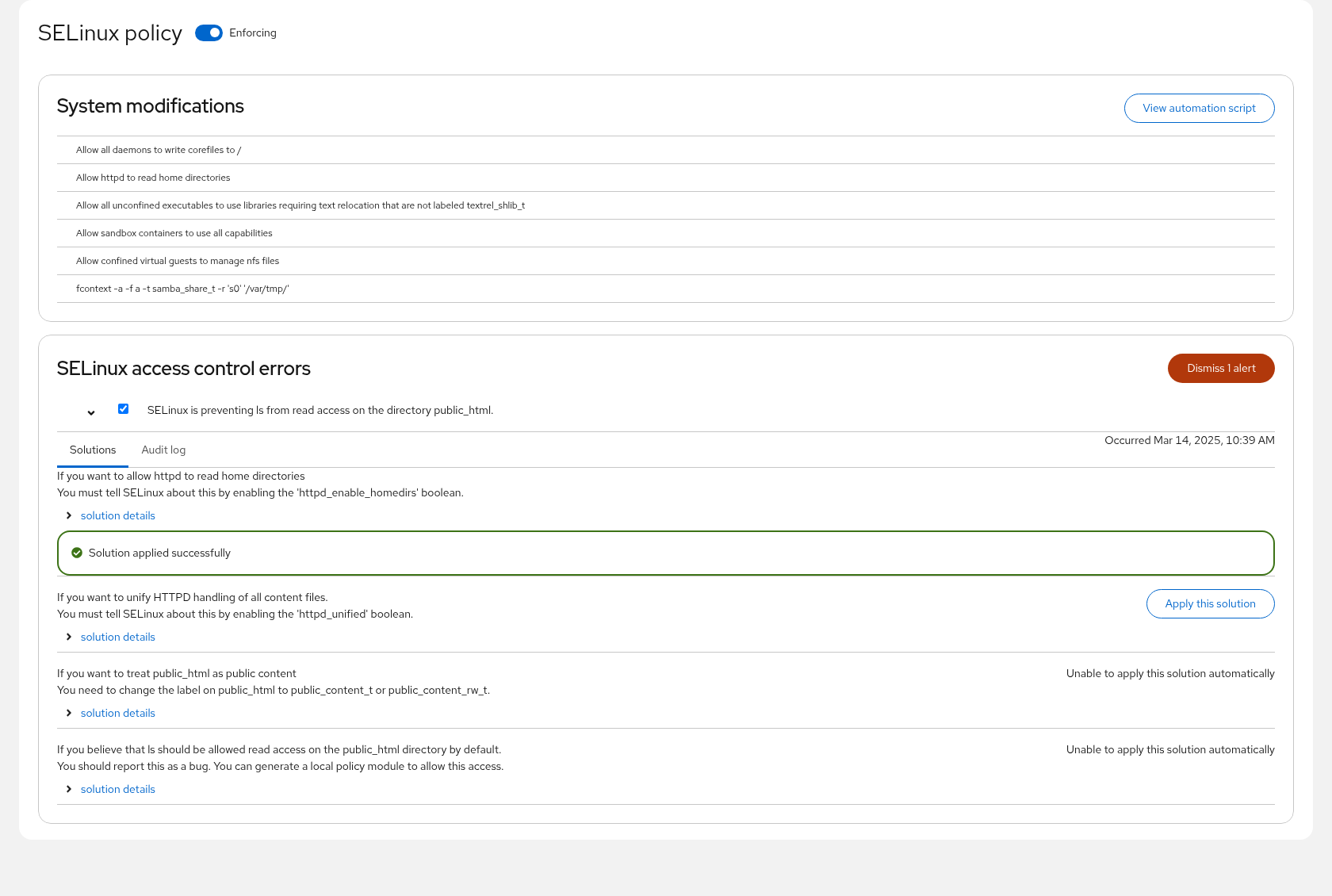Click 'Unable to apply' text for public content solution

[x=1170, y=673]
